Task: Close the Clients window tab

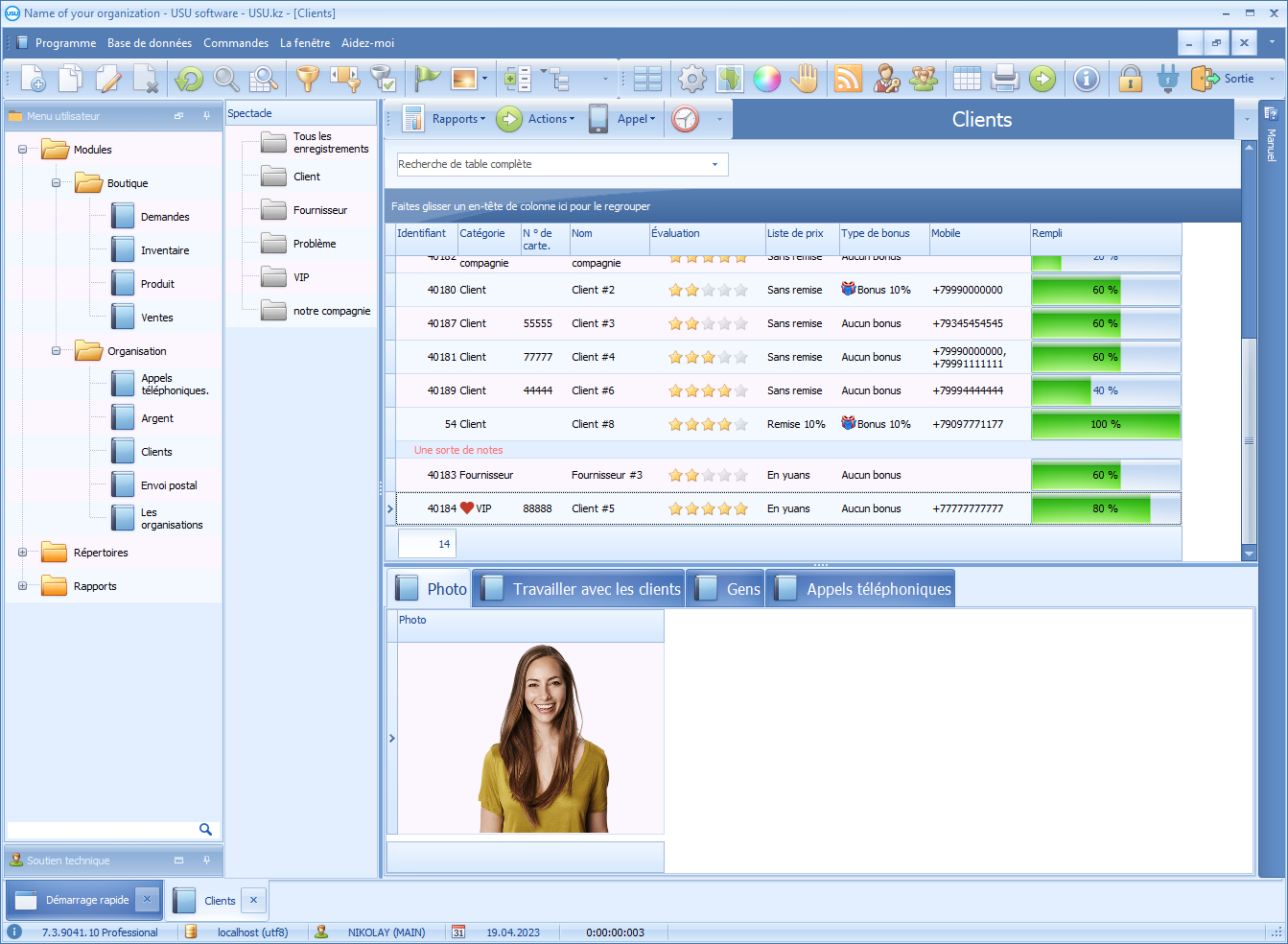Action: point(253,900)
